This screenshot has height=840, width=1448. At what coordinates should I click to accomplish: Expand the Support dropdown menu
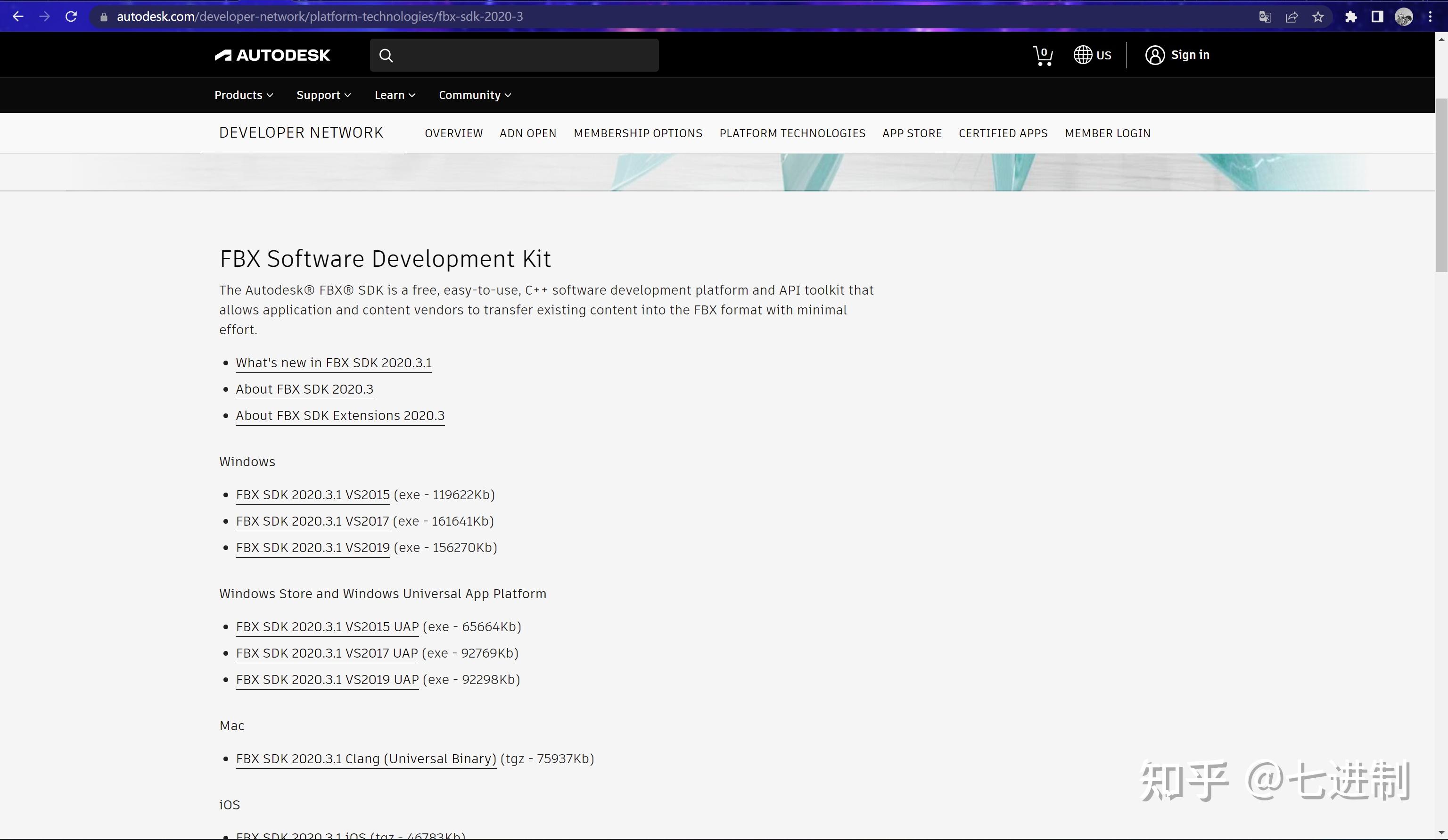click(323, 95)
